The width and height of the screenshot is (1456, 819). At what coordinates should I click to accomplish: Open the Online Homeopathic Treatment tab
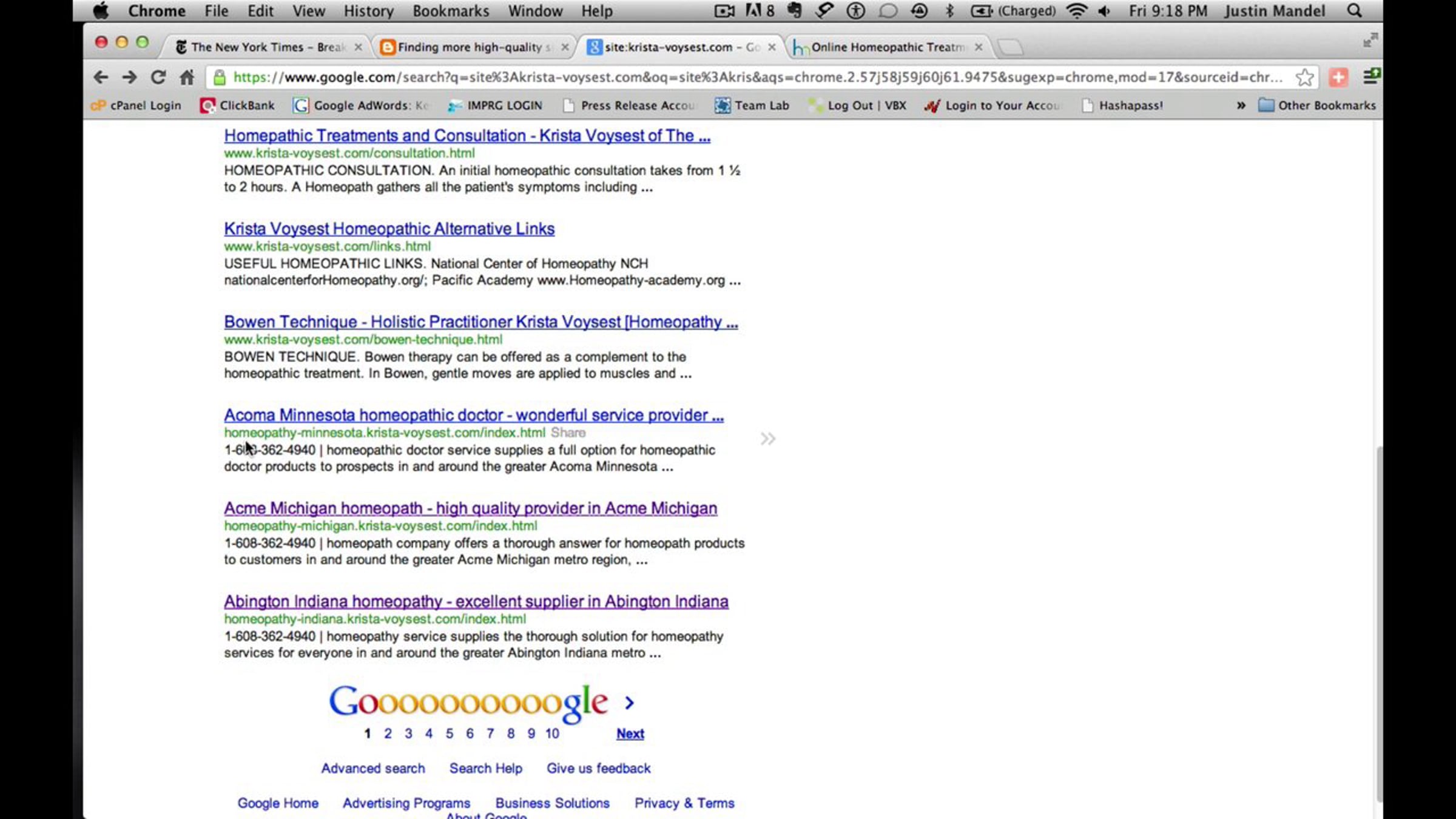[x=886, y=47]
